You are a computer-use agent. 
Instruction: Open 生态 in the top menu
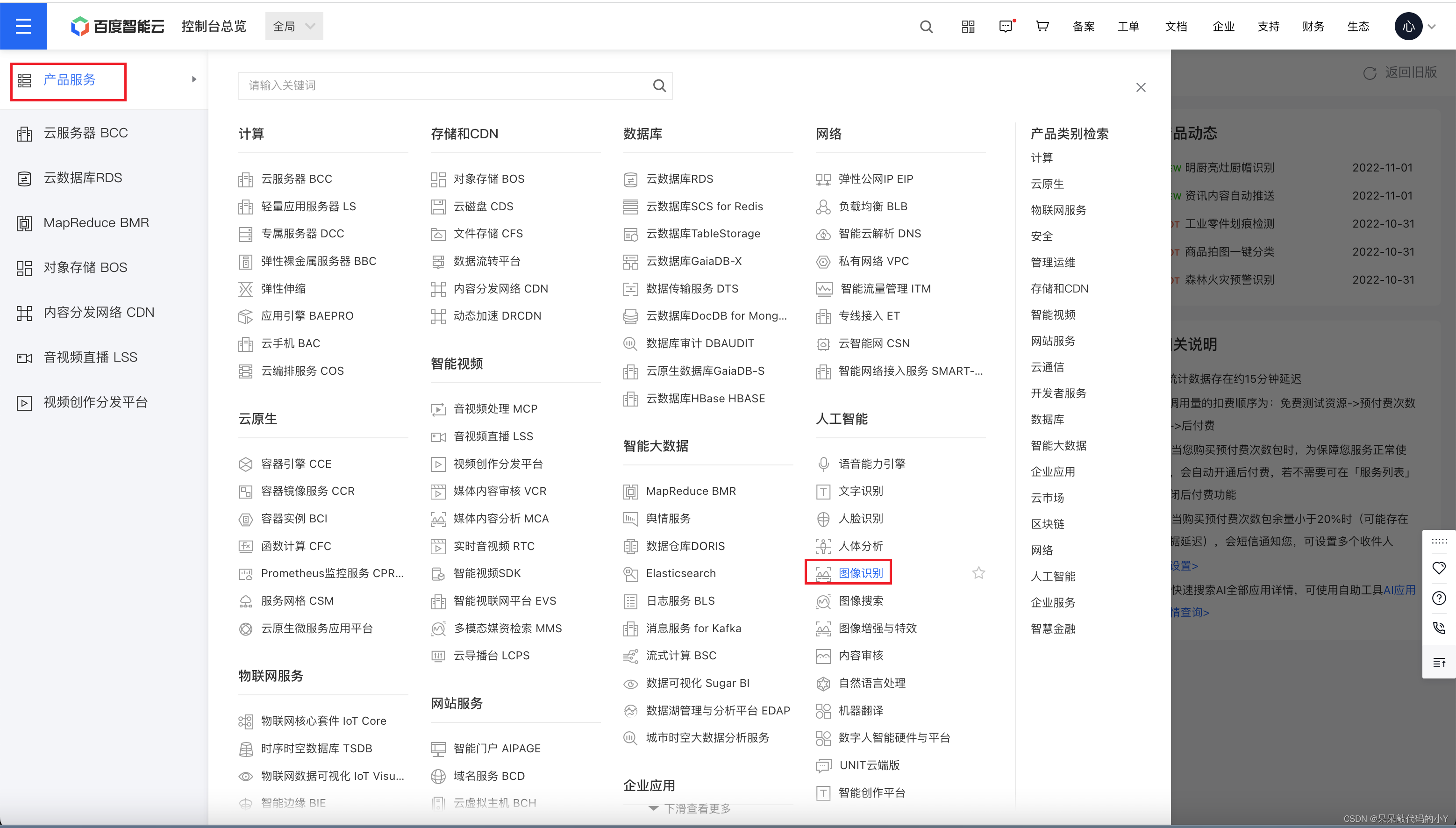click(1358, 26)
